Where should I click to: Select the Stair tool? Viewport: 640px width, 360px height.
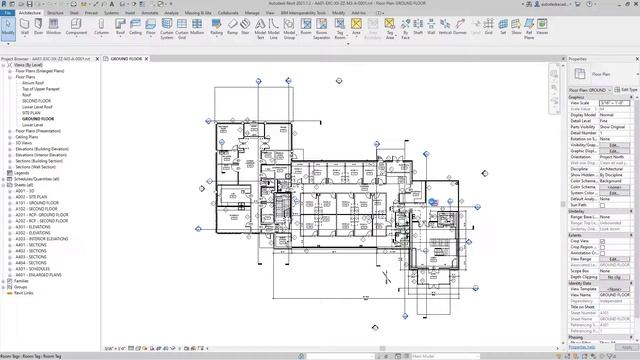coord(245,27)
